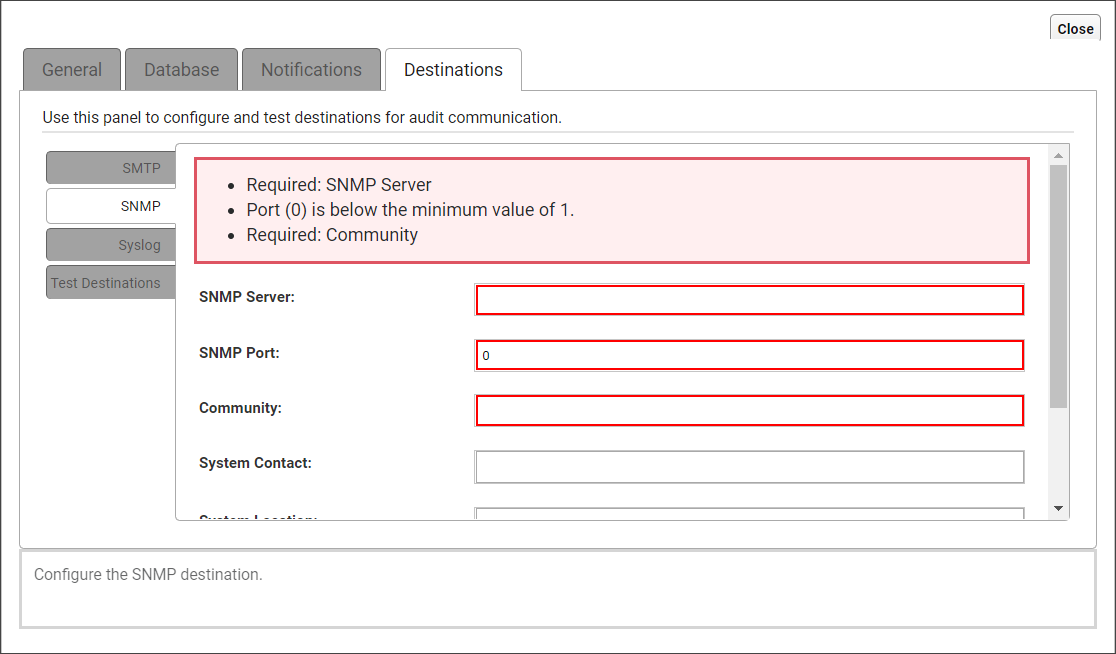Image resolution: width=1116 pixels, height=654 pixels.
Task: Click the Close button
Action: click(1075, 29)
